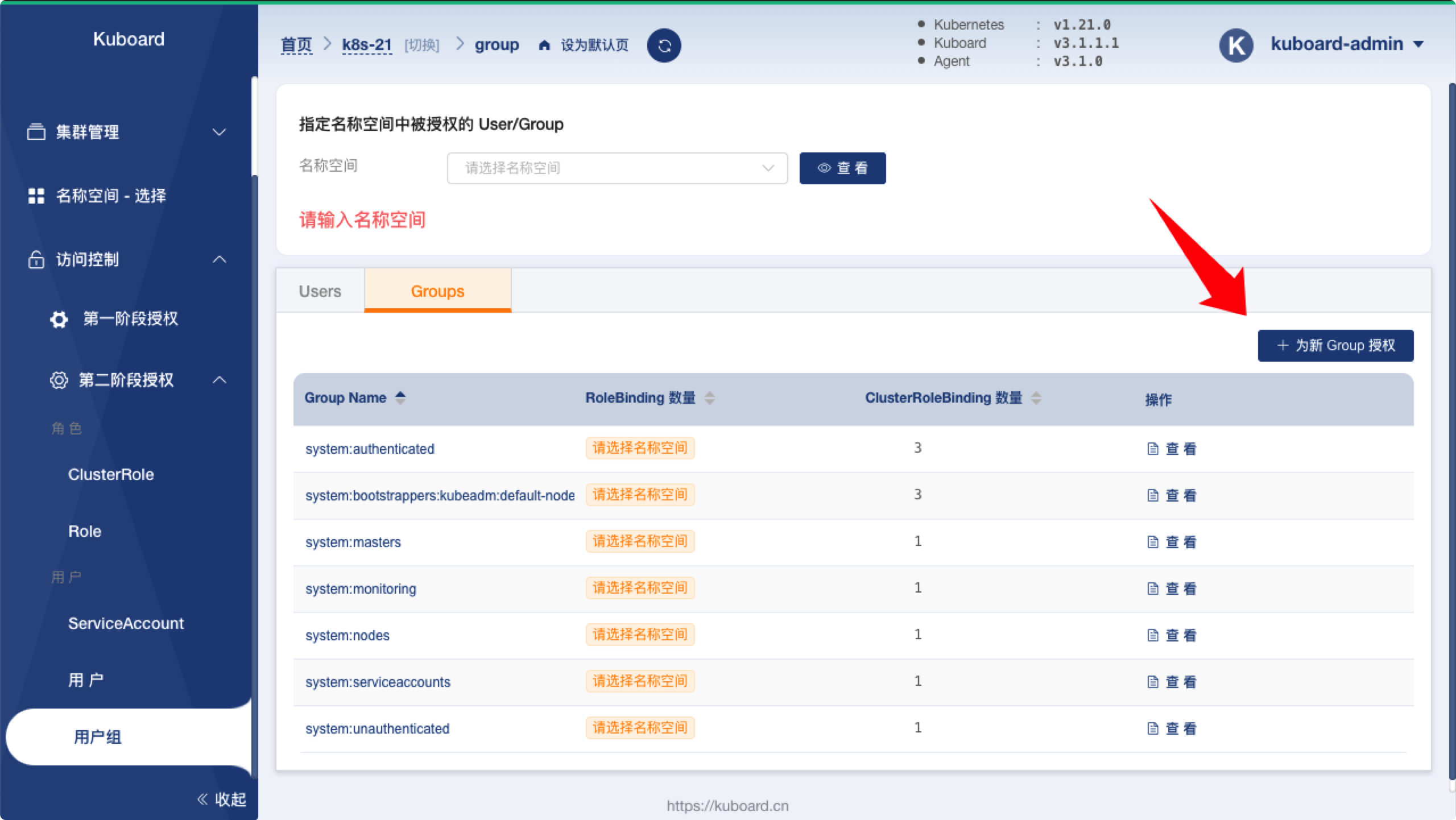Image resolution: width=1456 pixels, height=820 pixels.
Task: Sort by Group Name column arrows
Action: click(400, 397)
